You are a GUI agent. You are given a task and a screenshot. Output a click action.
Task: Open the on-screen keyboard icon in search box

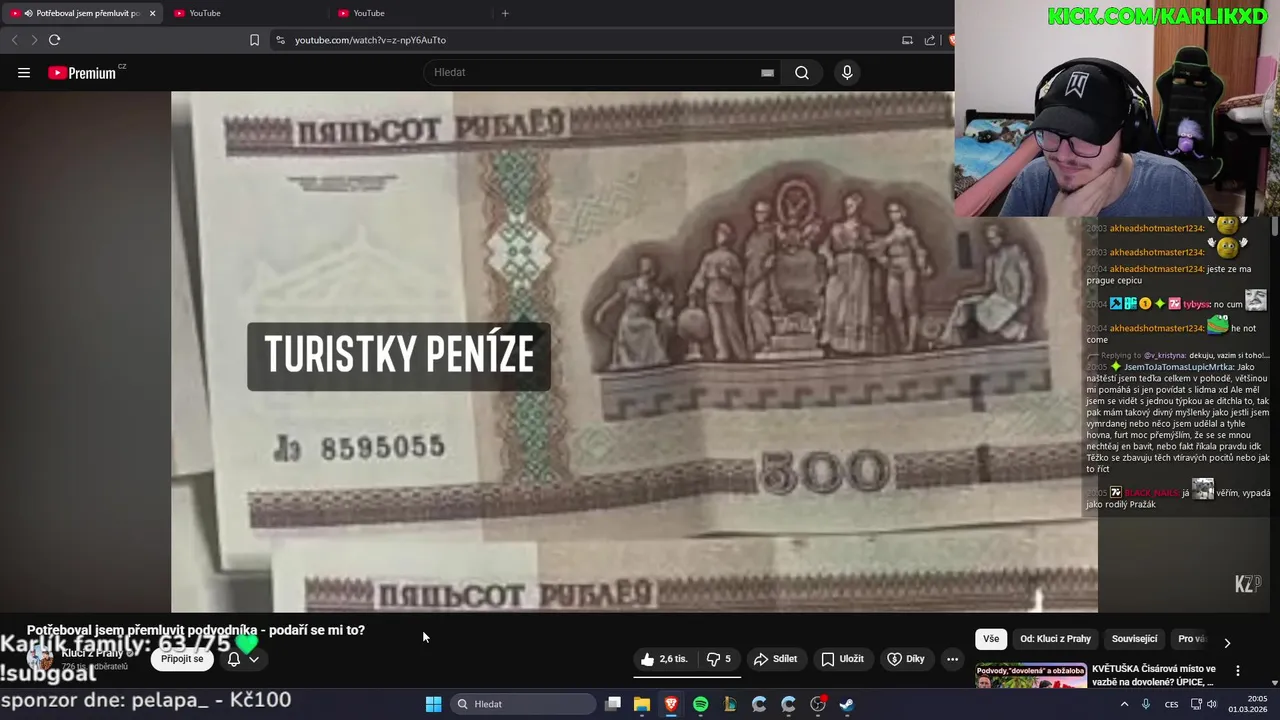point(767,72)
